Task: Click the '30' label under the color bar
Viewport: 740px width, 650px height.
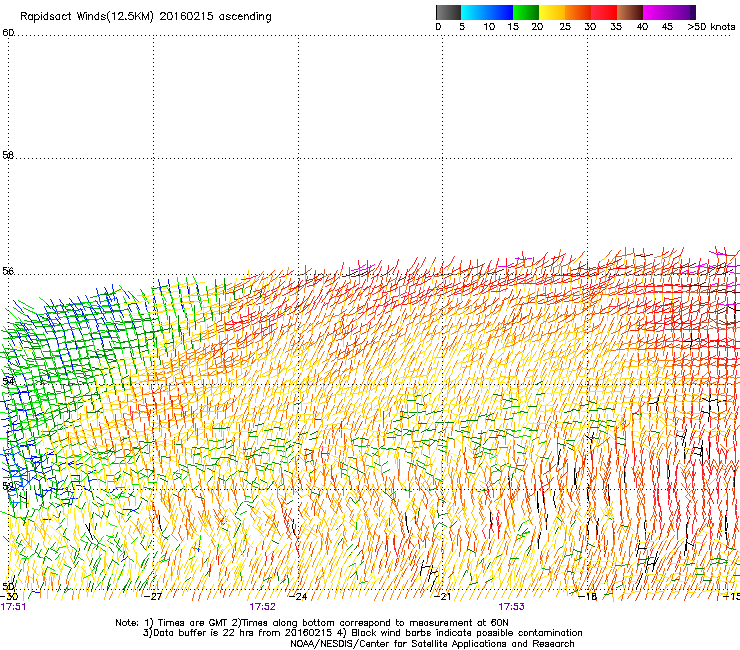Action: click(x=590, y=27)
